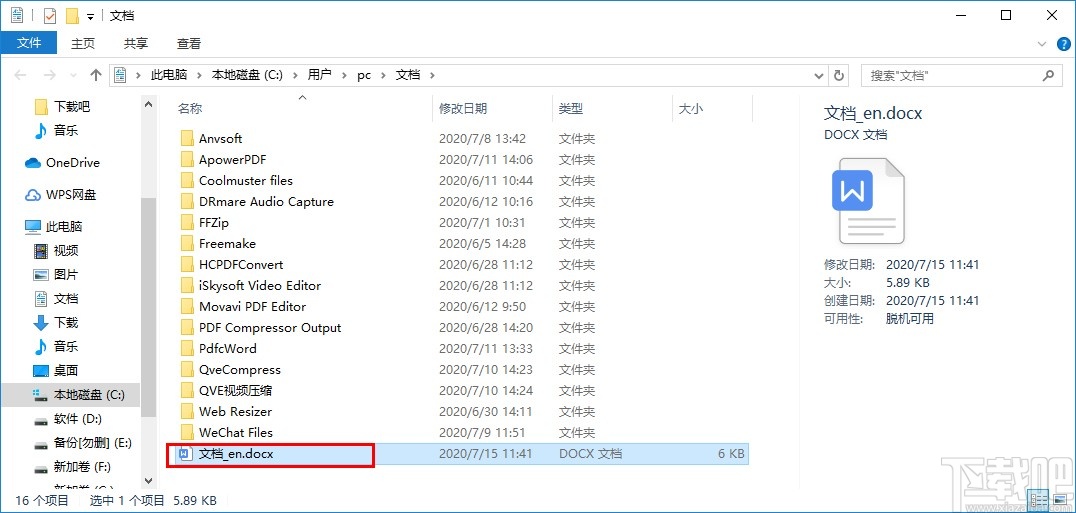Sort by the 名称 column header
The width and height of the screenshot is (1076, 513).
point(190,108)
